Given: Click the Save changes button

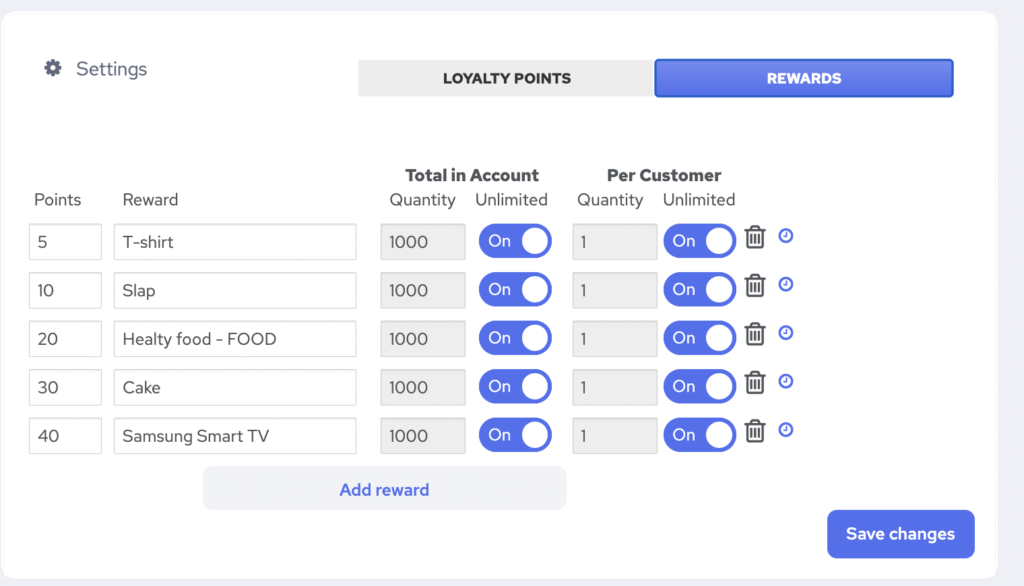Looking at the screenshot, I should pos(900,534).
